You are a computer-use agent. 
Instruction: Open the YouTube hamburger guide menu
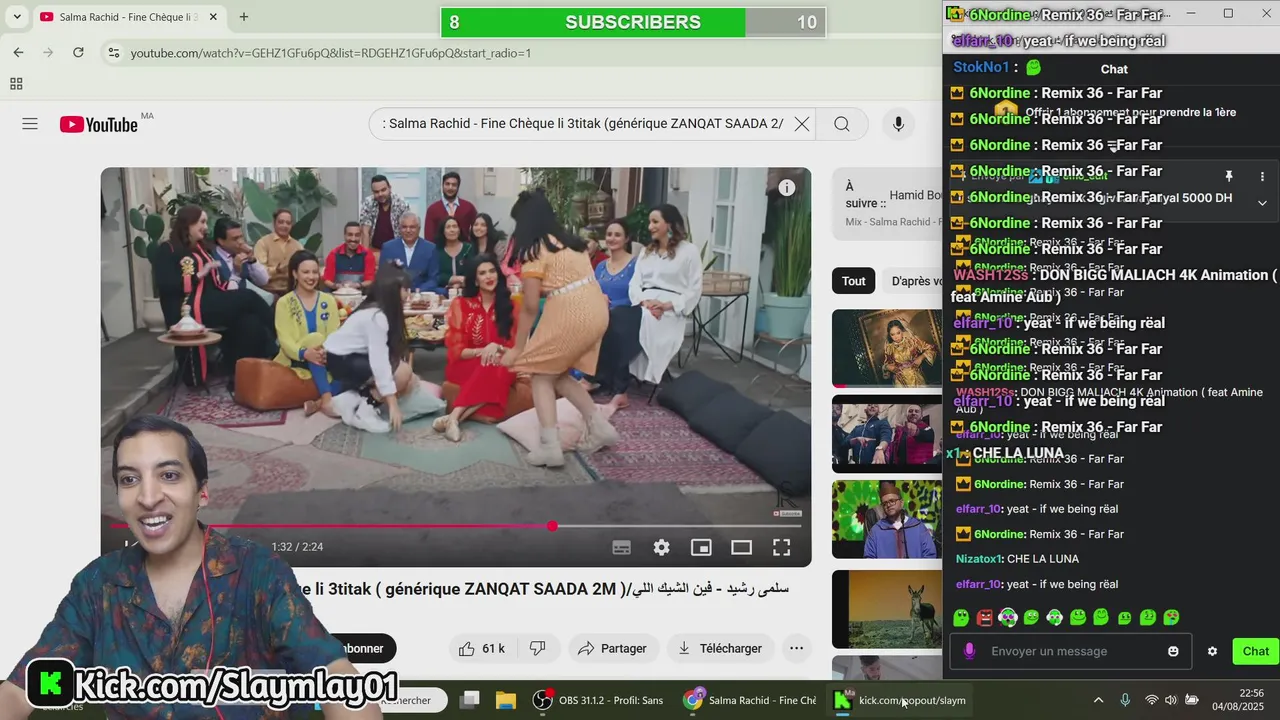30,124
